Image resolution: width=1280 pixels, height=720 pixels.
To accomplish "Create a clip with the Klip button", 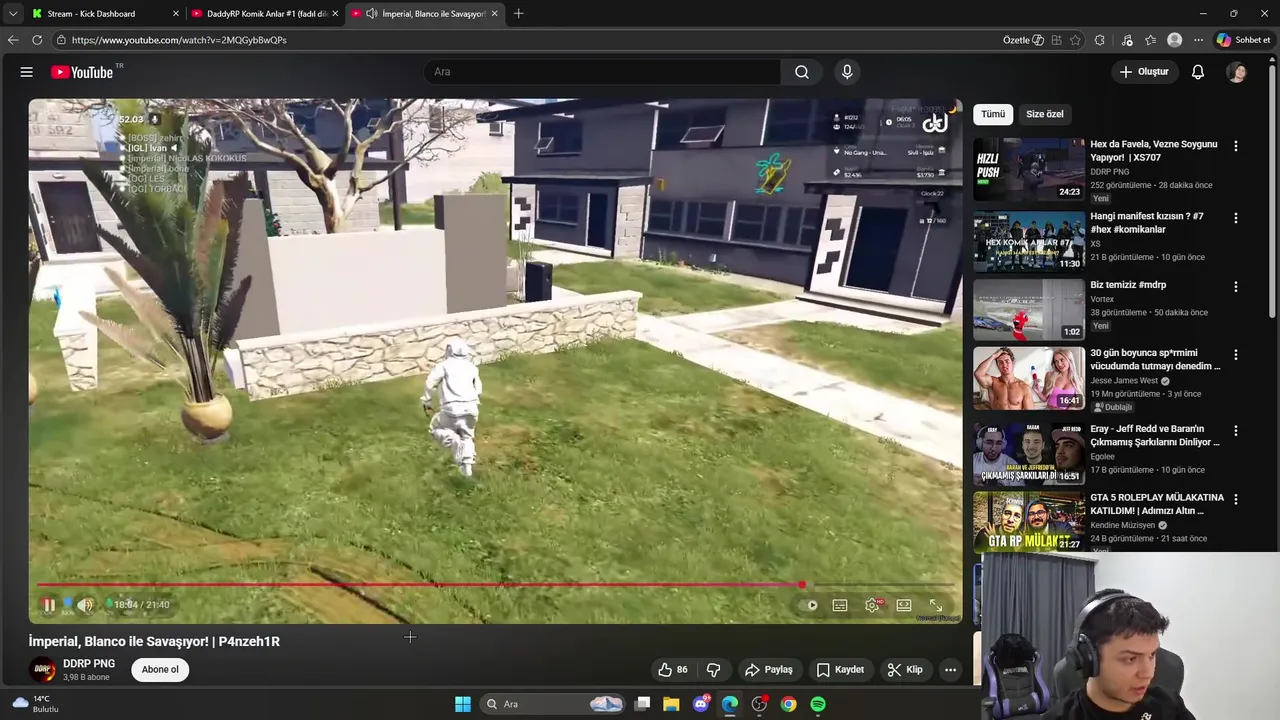I will 905,670.
